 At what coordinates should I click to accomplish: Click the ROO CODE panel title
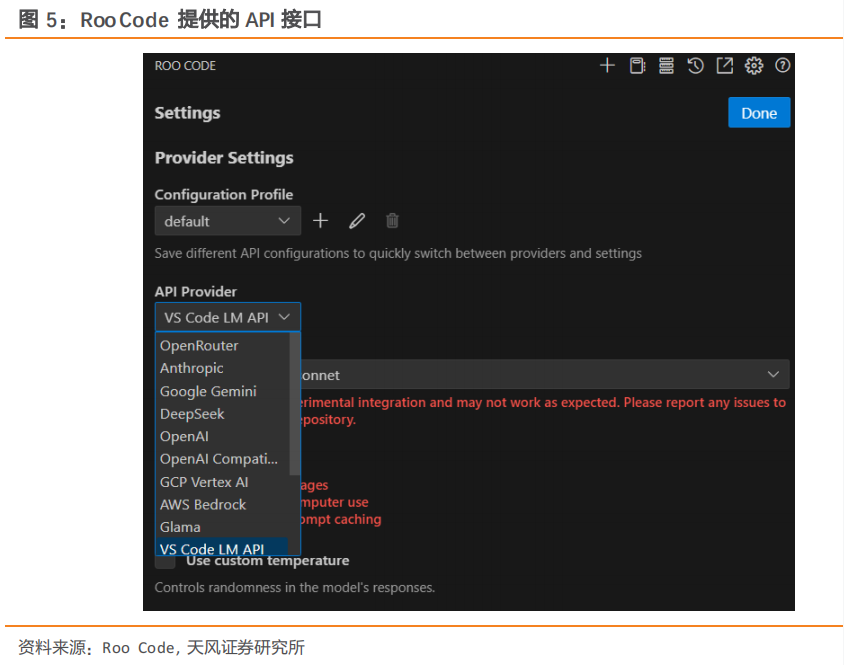185,66
